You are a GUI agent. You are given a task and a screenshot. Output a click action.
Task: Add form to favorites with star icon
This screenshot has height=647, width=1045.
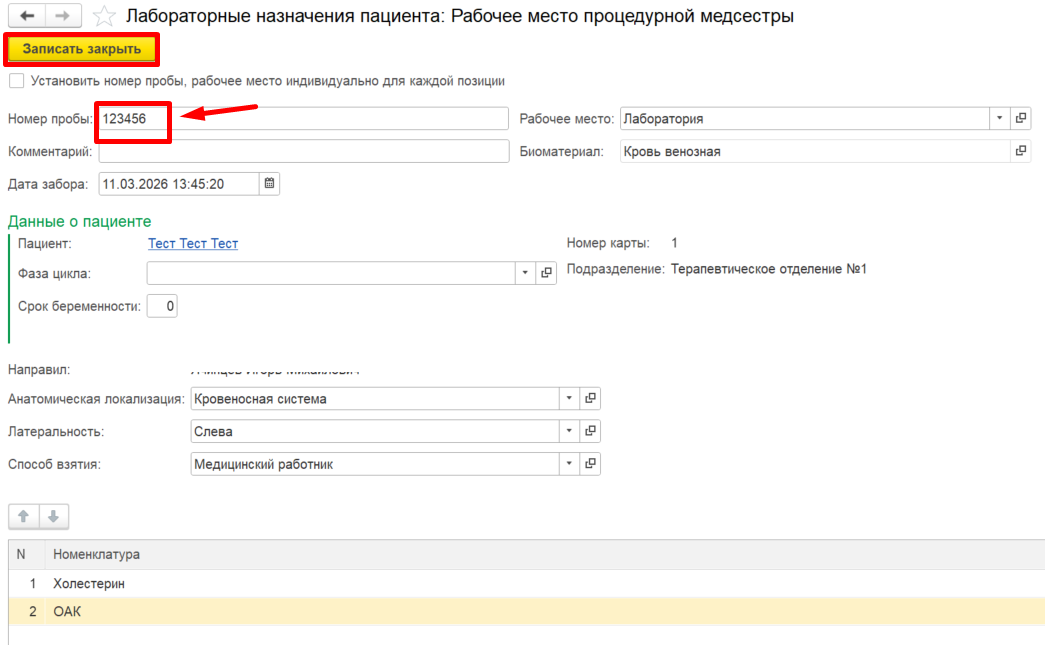102,16
